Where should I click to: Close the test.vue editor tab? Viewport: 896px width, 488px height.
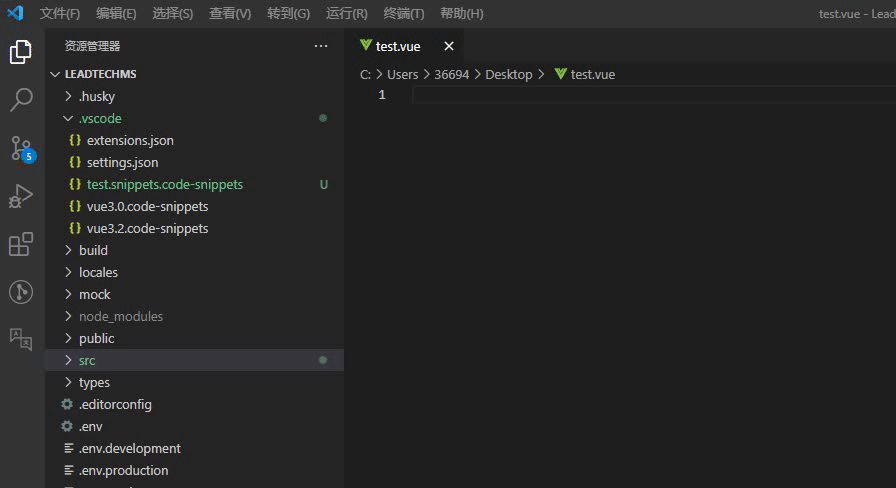(x=449, y=46)
